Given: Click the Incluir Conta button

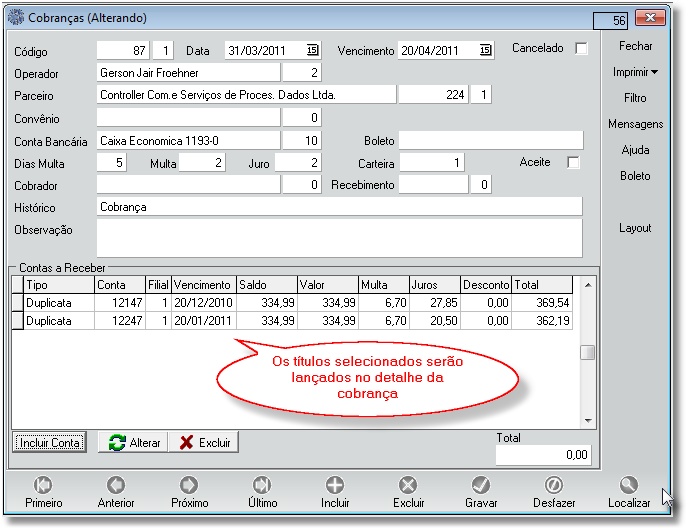Looking at the screenshot, I should 49,442.
